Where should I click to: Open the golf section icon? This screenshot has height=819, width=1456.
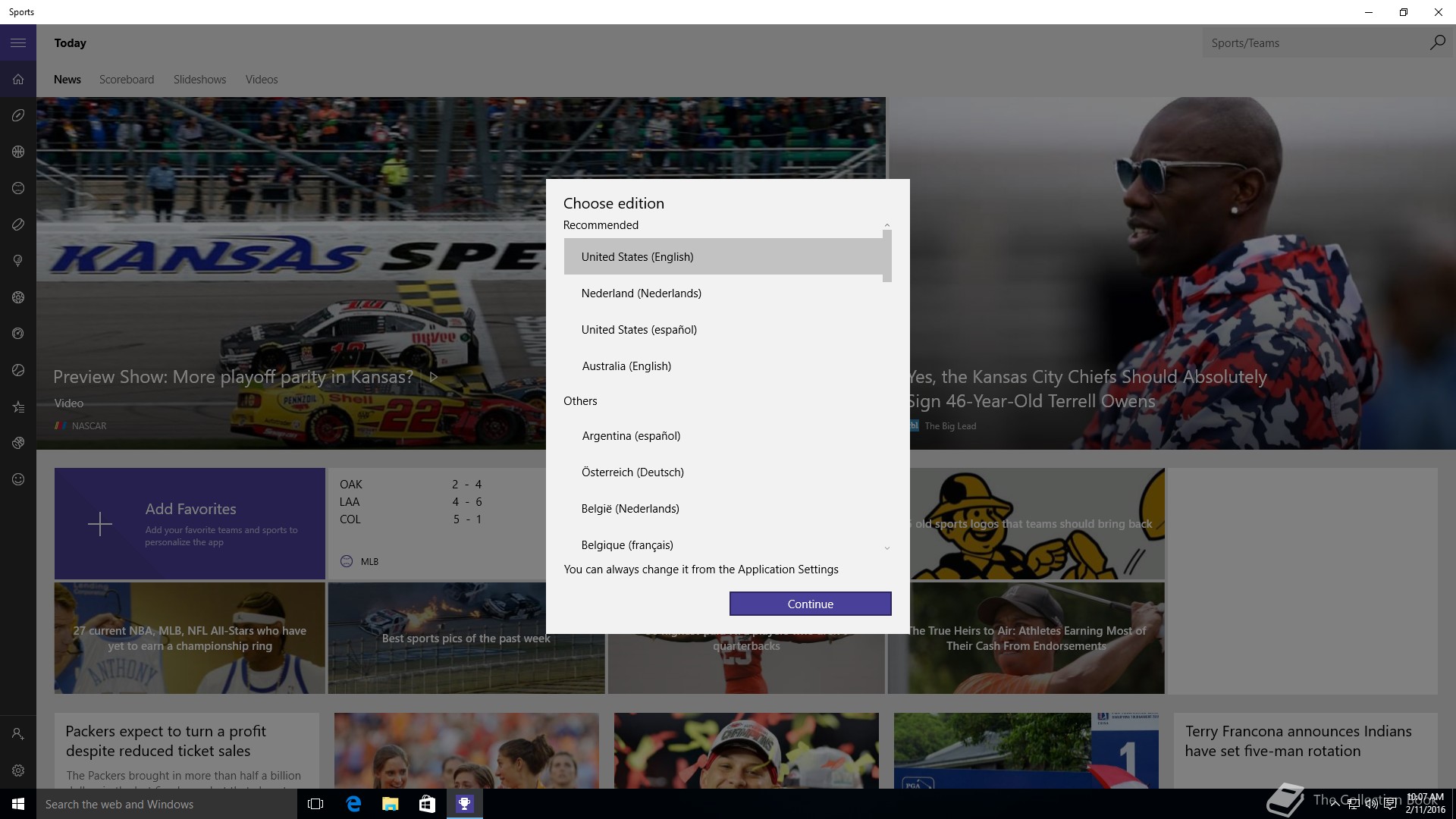click(18, 261)
